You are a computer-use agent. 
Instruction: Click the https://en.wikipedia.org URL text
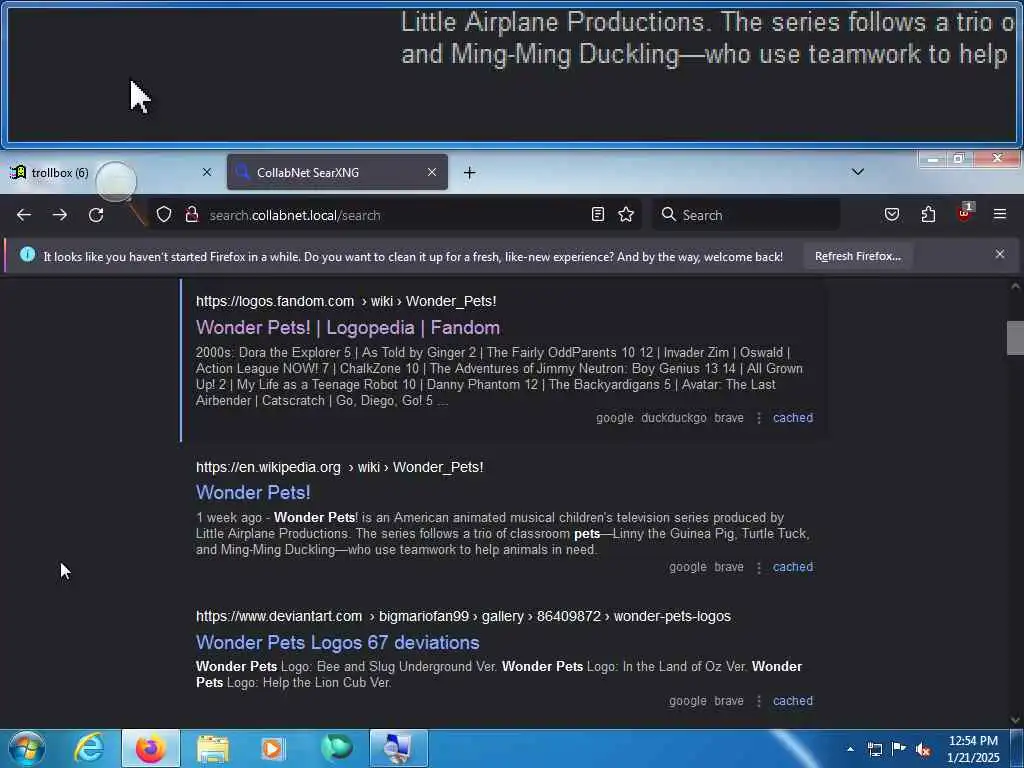(268, 467)
